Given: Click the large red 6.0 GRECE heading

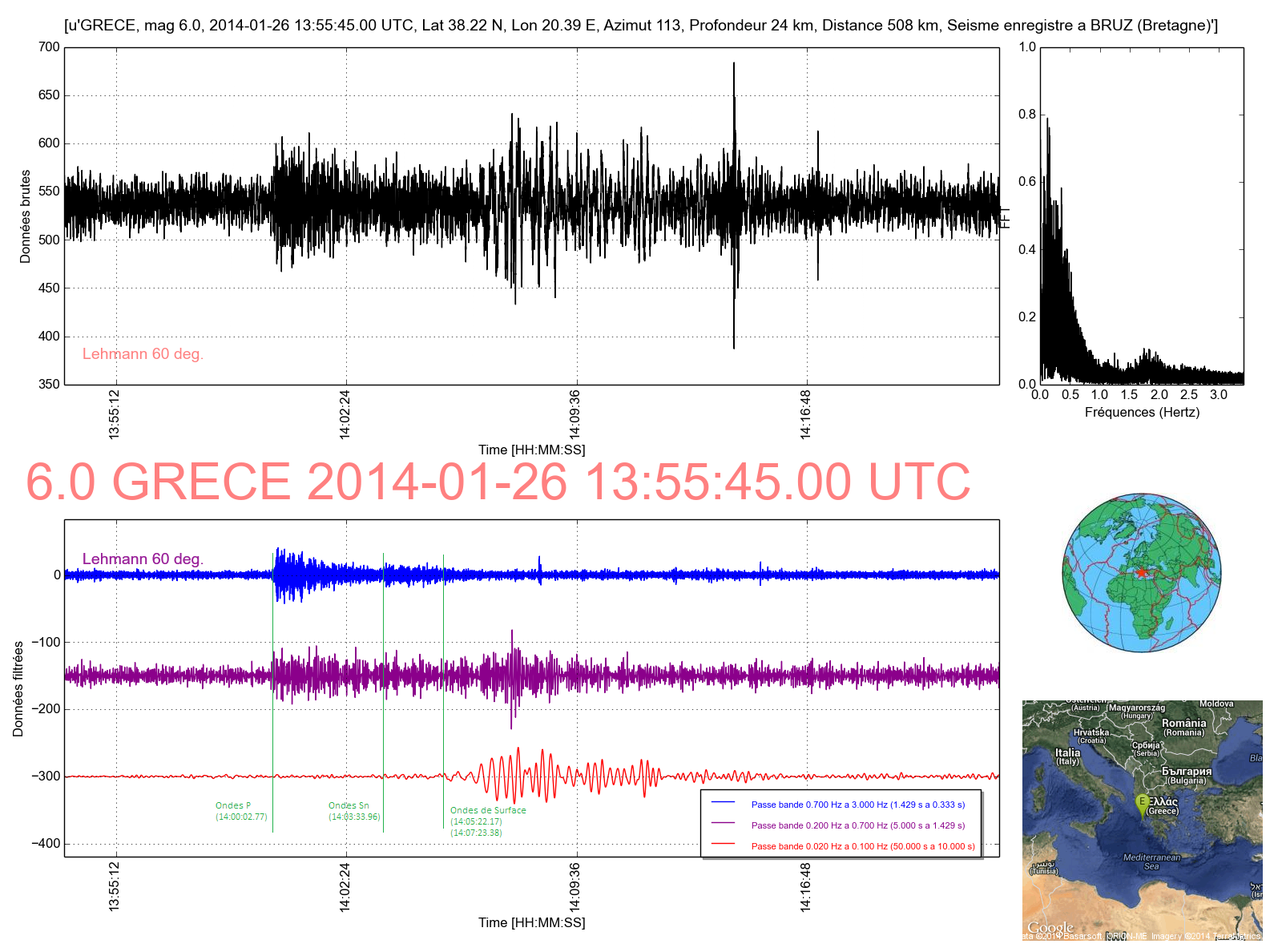Looking at the screenshot, I should (498, 482).
